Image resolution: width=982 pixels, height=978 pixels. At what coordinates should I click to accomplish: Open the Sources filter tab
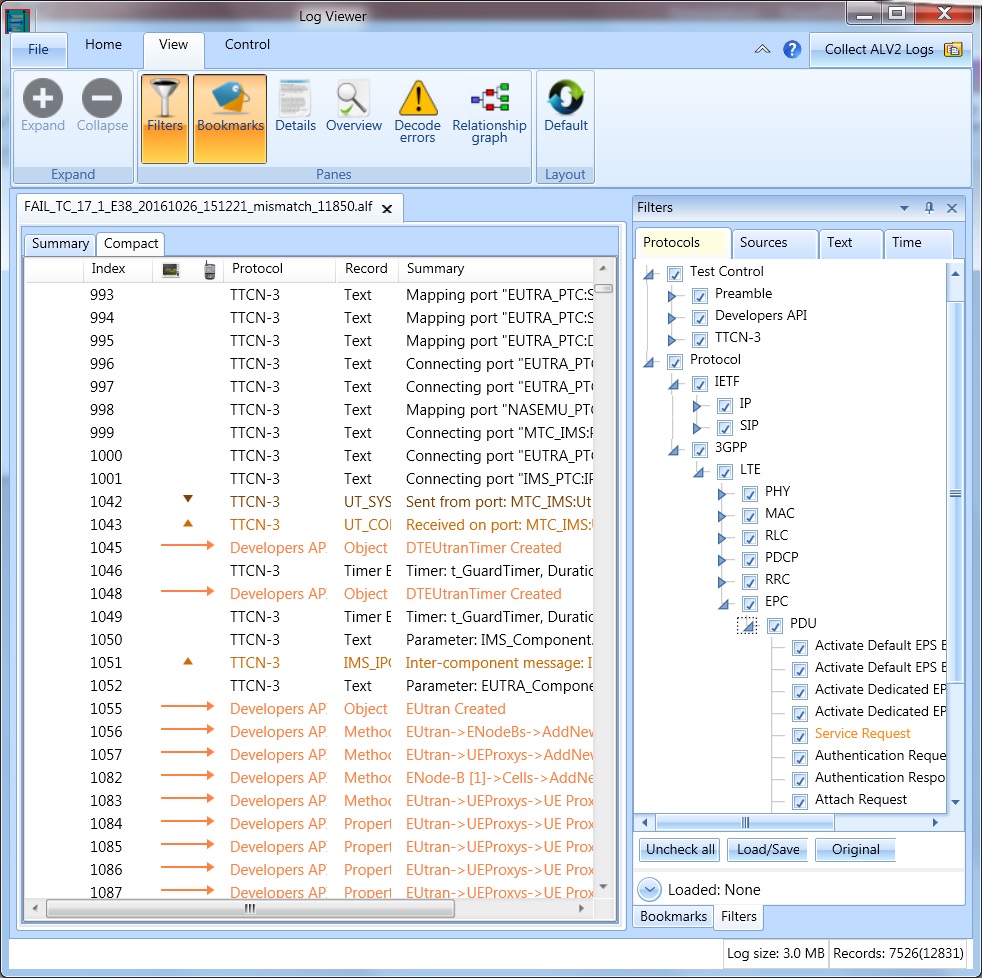[x=763, y=243]
